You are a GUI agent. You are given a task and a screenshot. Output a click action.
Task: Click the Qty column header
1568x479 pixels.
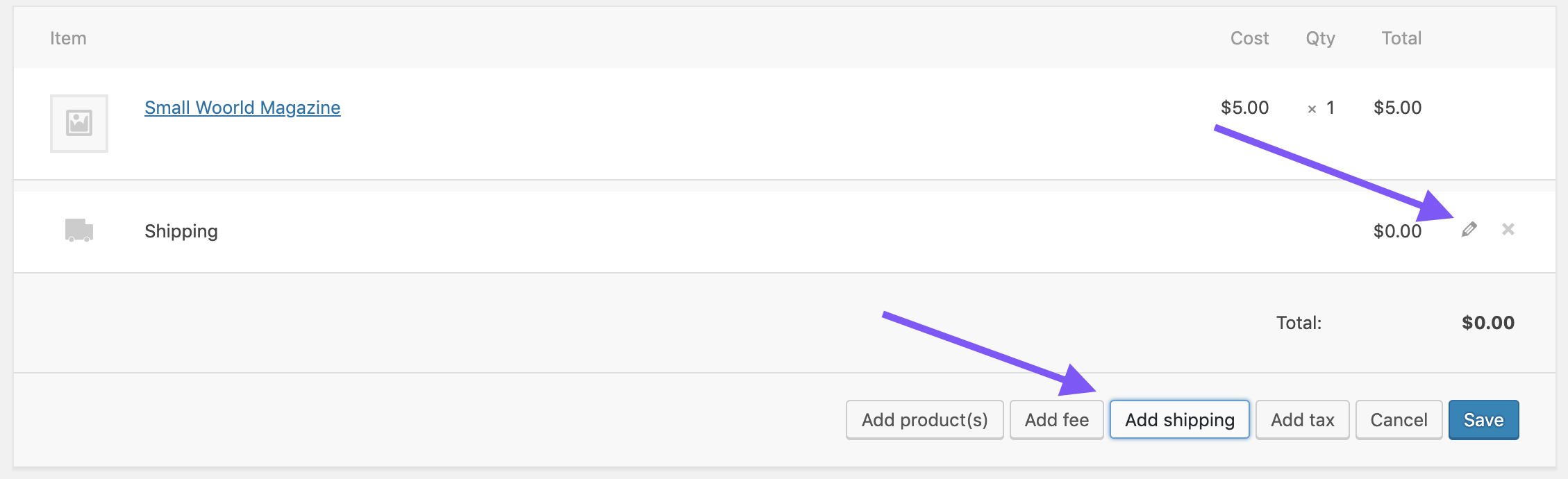1321,38
